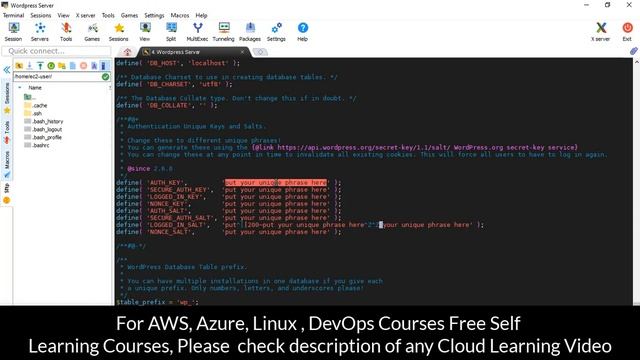Viewport: 640px width, 360px height.
Task: Click the letter A icon in SFTP toolbar
Action: pos(94,66)
